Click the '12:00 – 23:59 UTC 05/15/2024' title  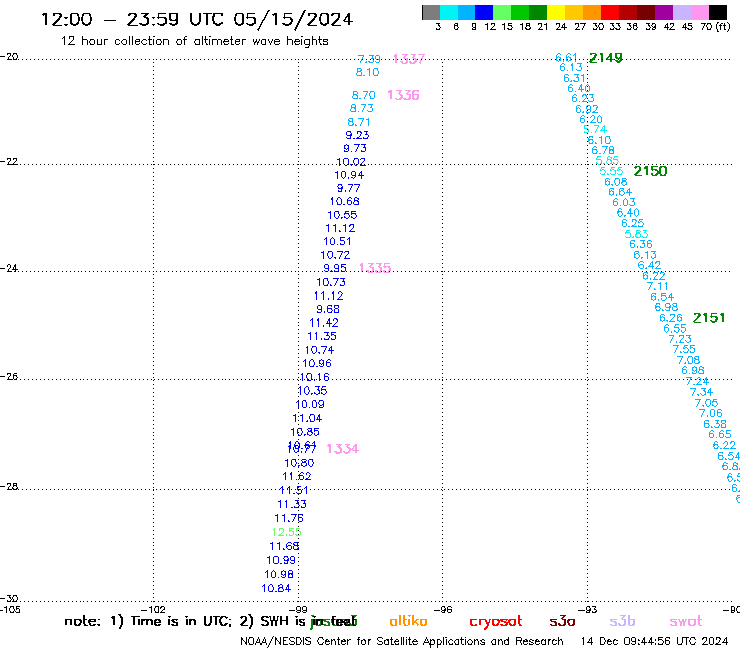[x=197, y=19]
